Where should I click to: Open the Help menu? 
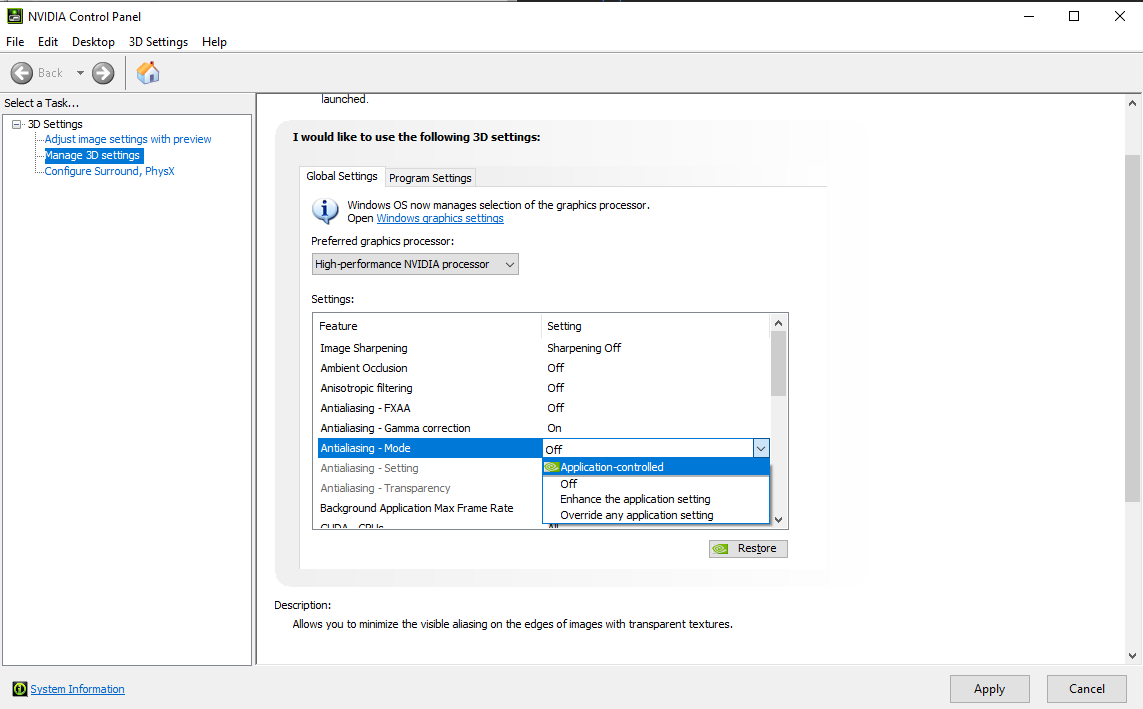214,42
